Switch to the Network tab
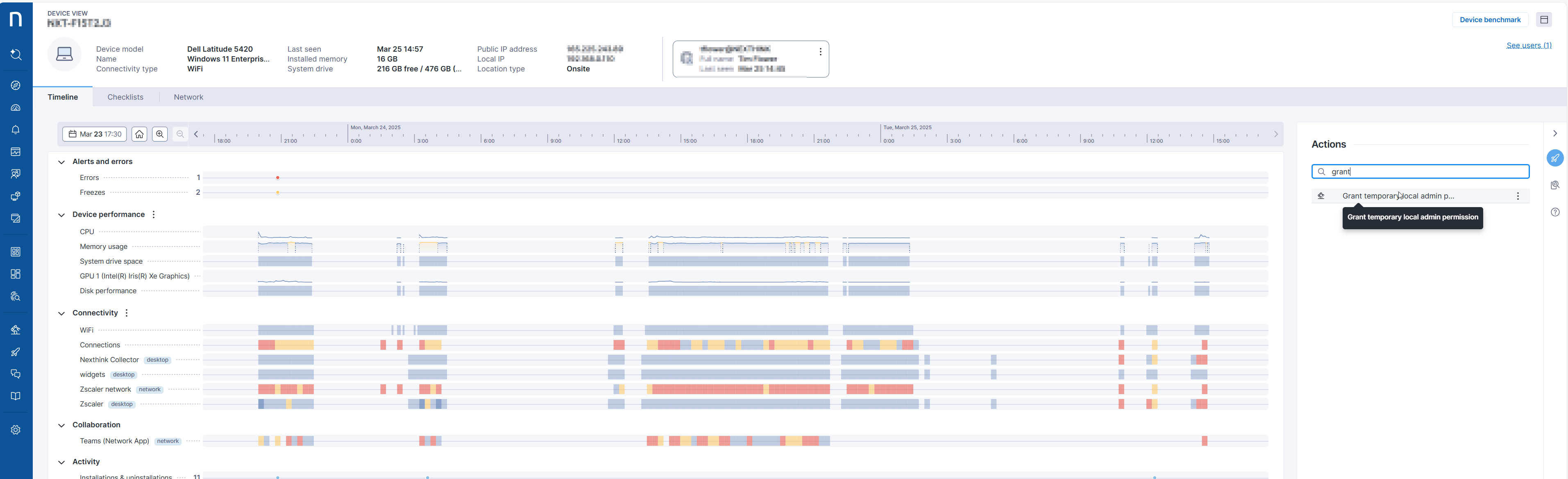1568x479 pixels. (x=188, y=97)
